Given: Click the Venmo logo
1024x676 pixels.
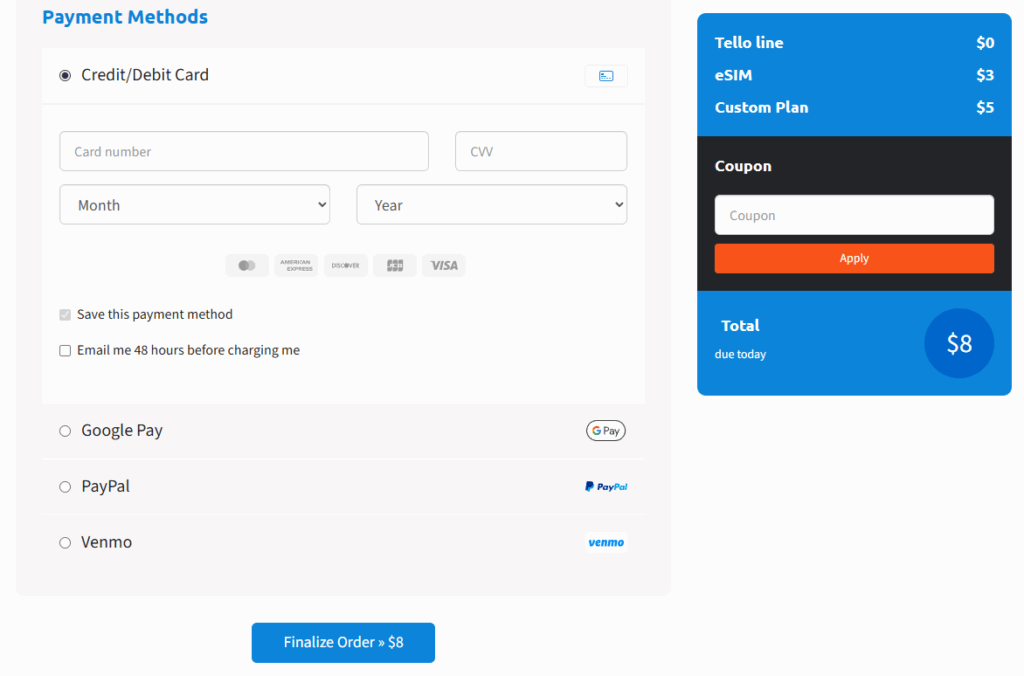Looking at the screenshot, I should pos(606,543).
